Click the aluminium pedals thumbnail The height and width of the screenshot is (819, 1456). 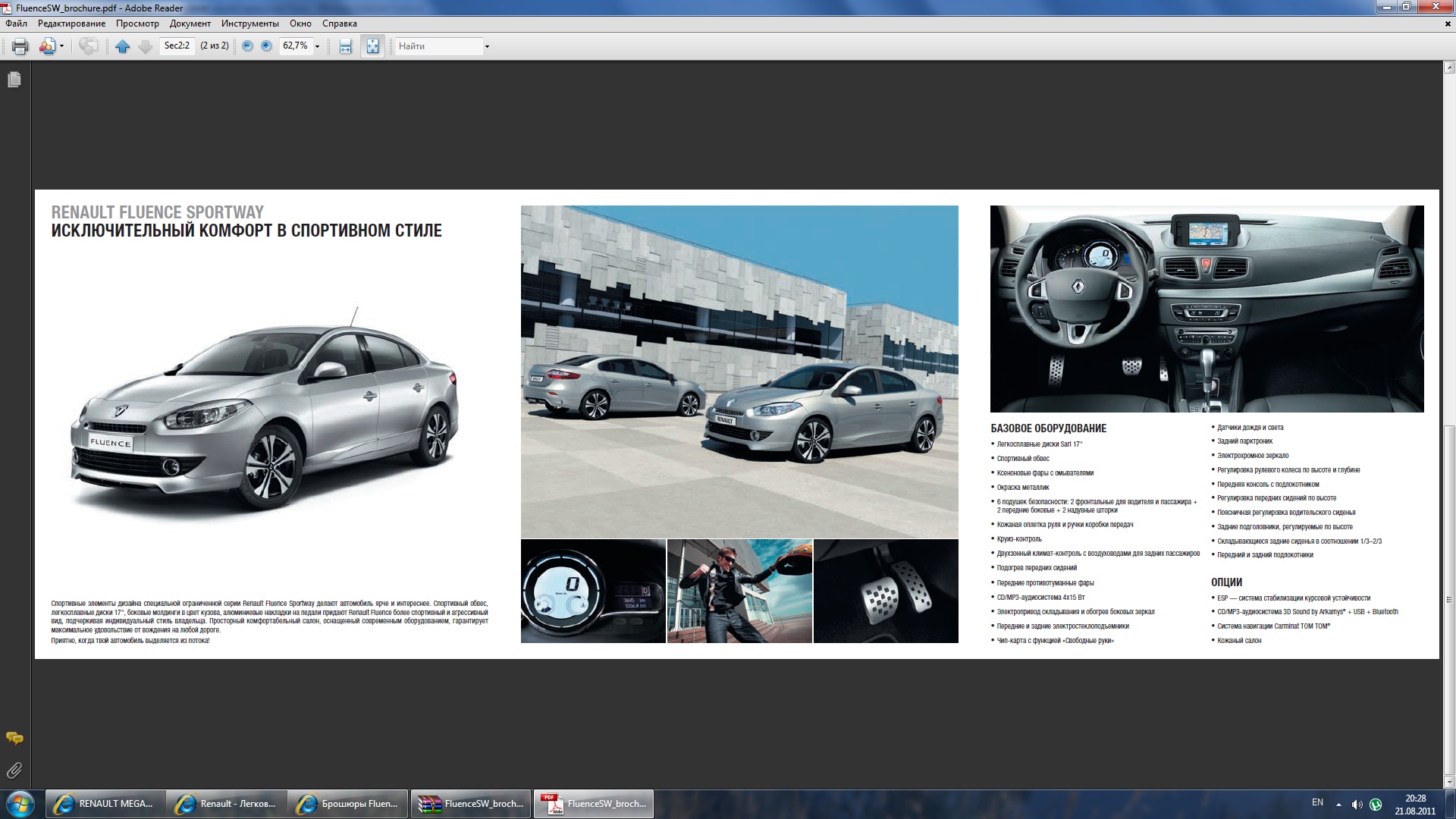[x=886, y=591]
